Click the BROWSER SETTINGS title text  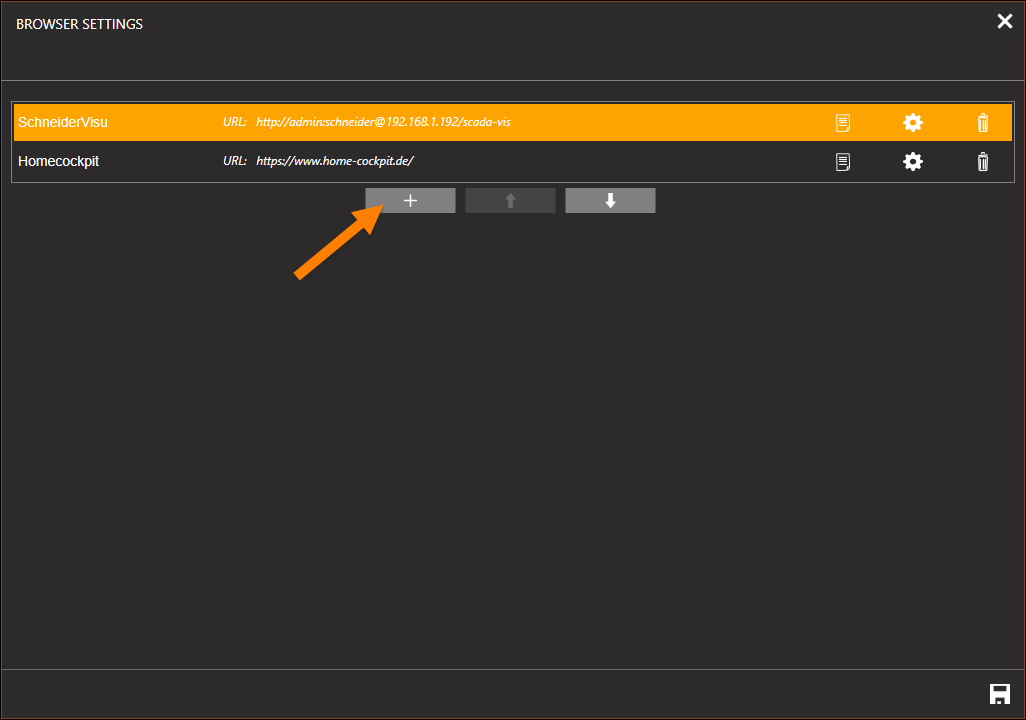(80, 24)
